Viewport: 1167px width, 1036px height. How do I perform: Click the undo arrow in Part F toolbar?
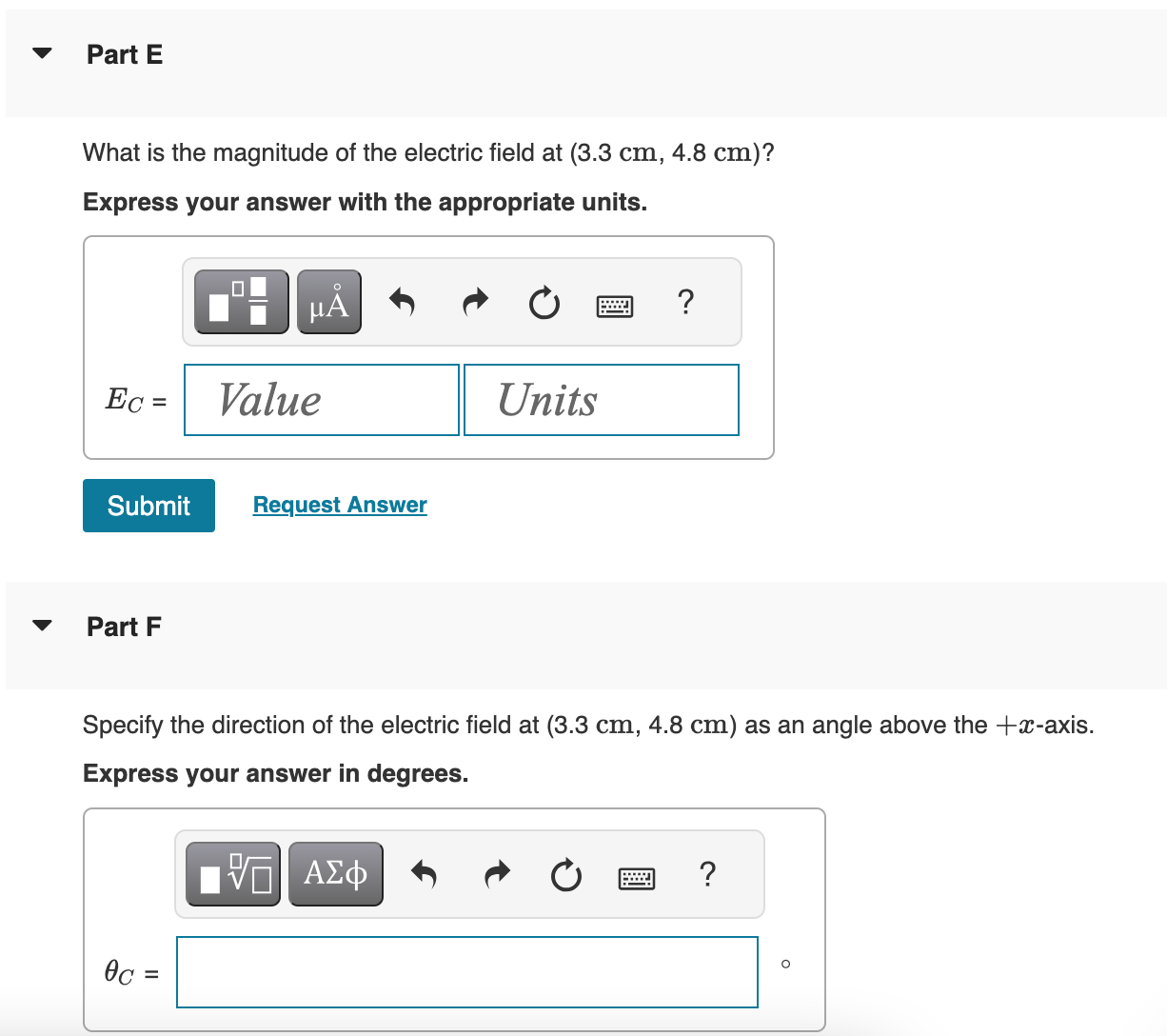tap(424, 874)
